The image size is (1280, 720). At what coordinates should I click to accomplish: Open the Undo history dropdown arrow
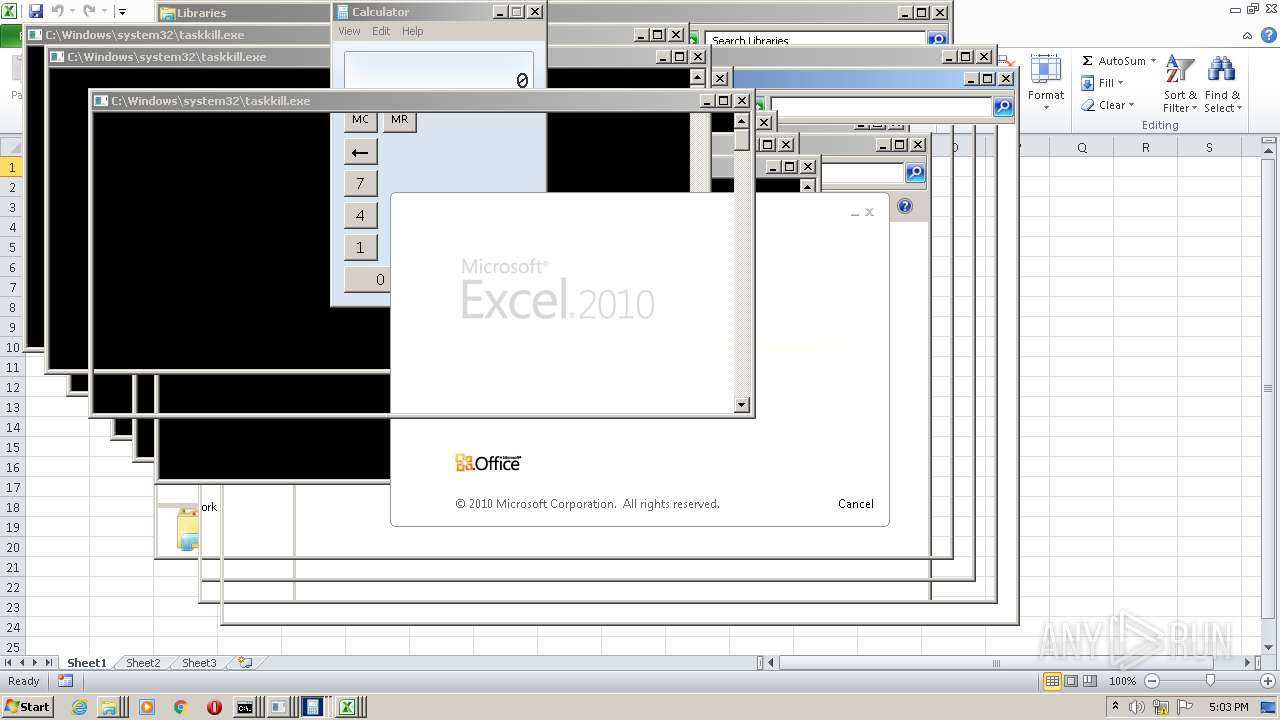tap(72, 12)
